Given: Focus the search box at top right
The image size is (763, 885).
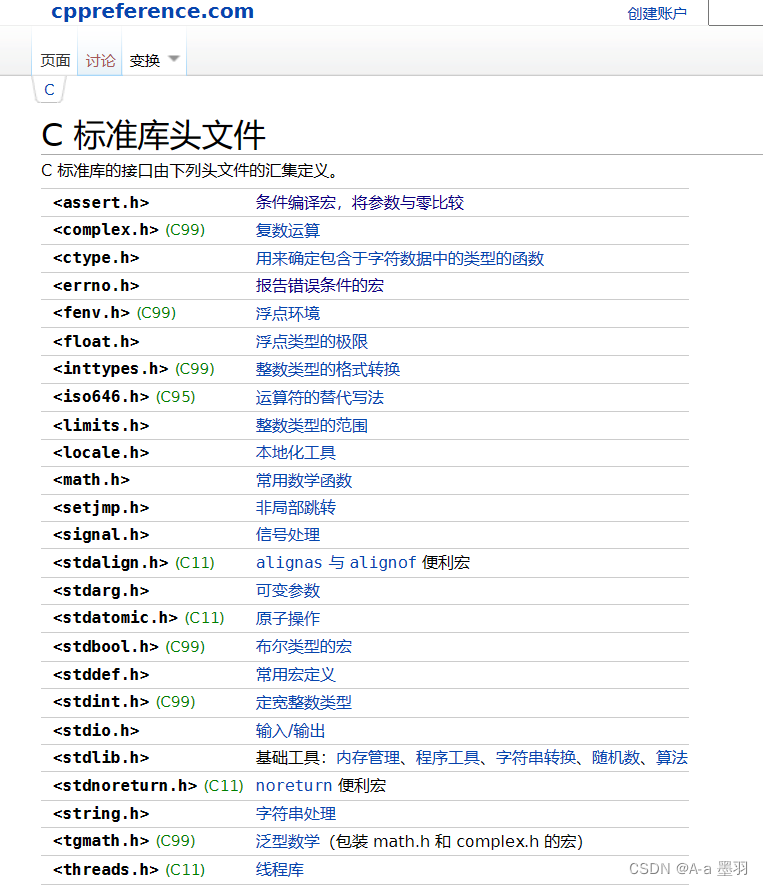Looking at the screenshot, I should pyautogui.click(x=735, y=12).
